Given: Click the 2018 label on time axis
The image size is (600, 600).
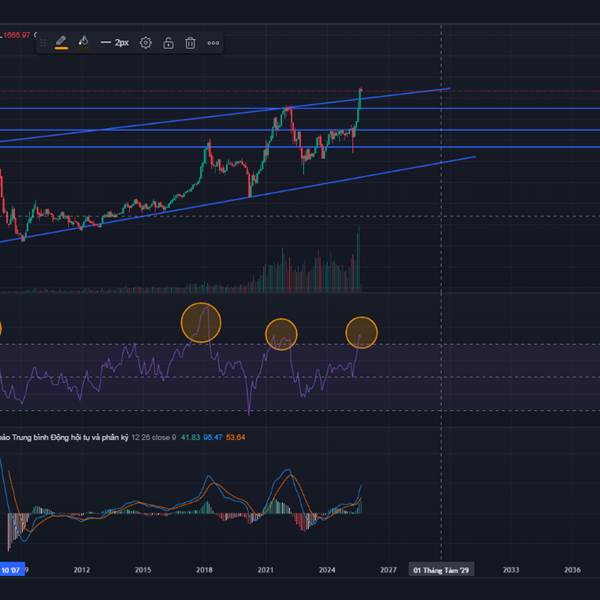Looking at the screenshot, I should pyautogui.click(x=204, y=570).
